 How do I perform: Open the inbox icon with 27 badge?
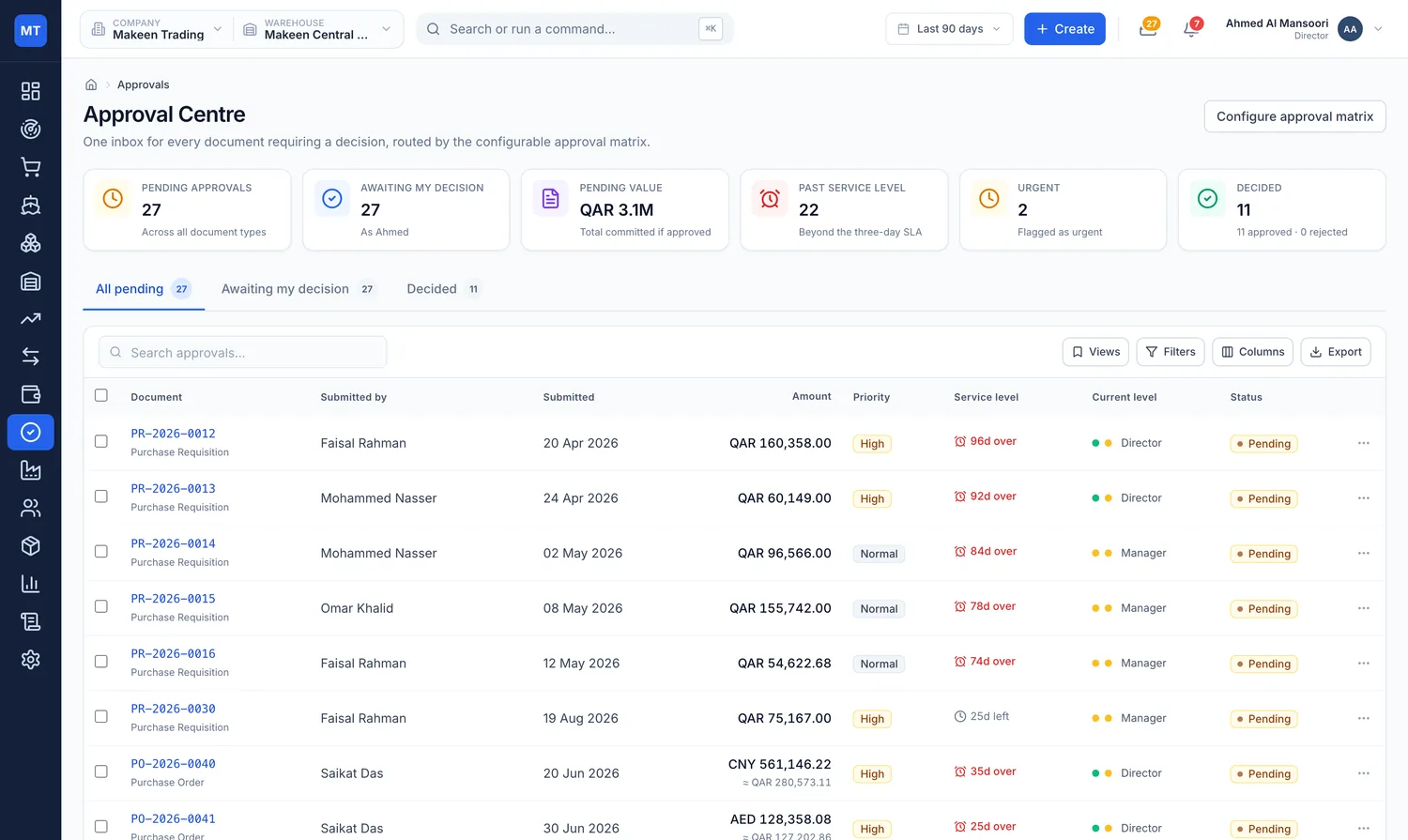coord(1147,29)
